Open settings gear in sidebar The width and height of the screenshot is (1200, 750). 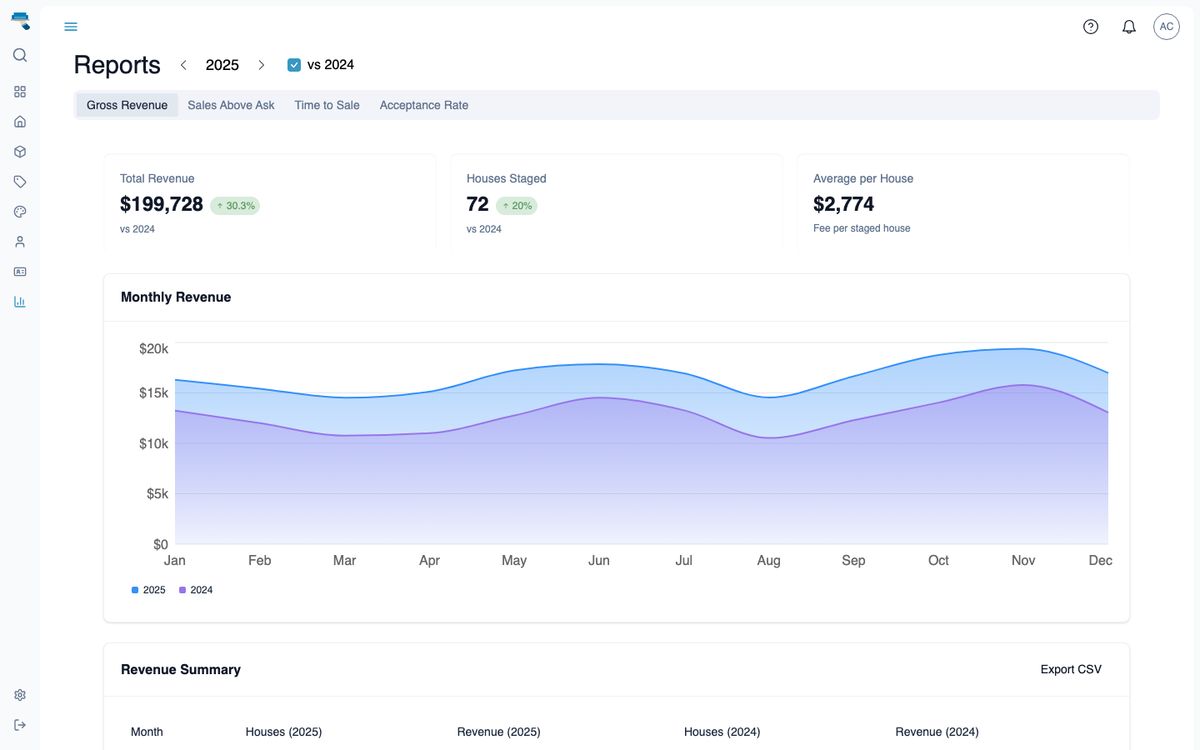pyautogui.click(x=20, y=695)
